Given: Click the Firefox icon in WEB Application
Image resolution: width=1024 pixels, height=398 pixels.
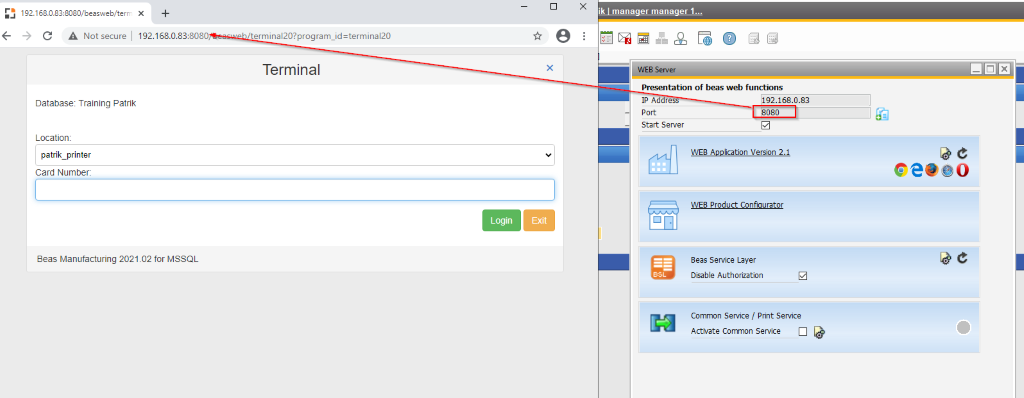Looking at the screenshot, I should [x=932, y=171].
